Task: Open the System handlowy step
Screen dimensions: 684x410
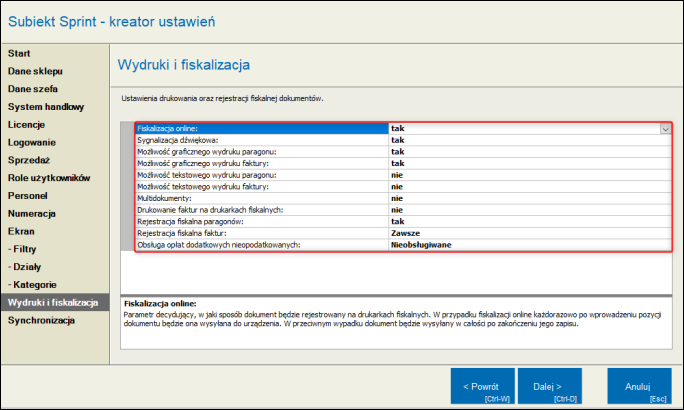Action: 46,106
